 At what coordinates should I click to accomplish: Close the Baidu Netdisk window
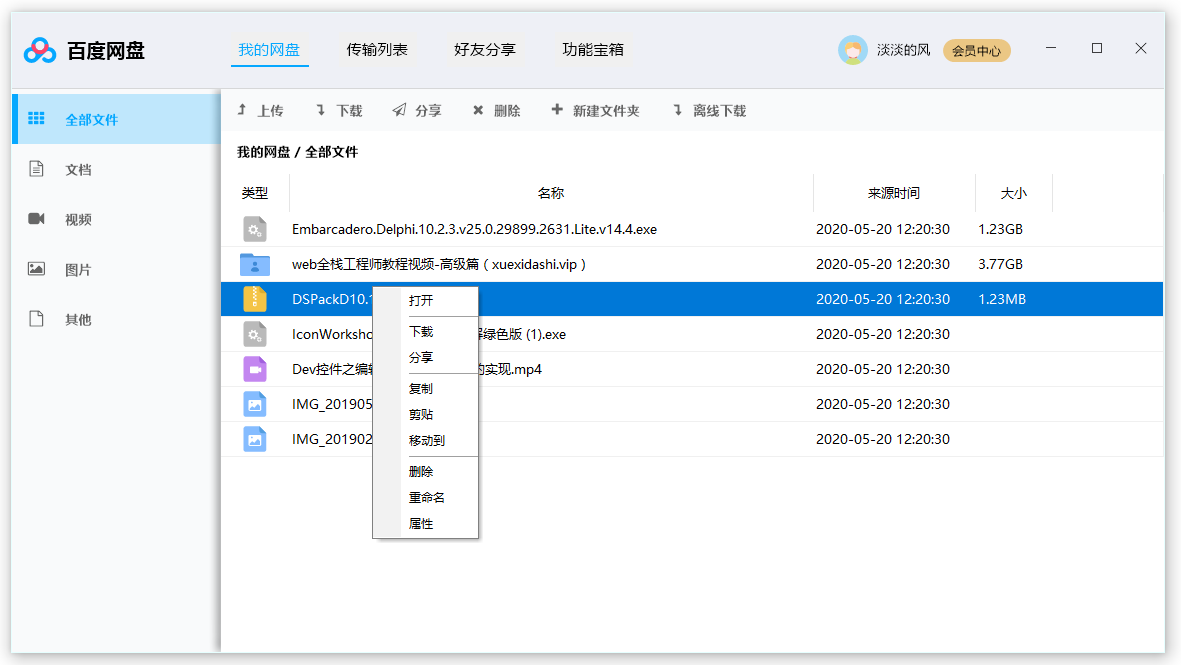click(1141, 48)
